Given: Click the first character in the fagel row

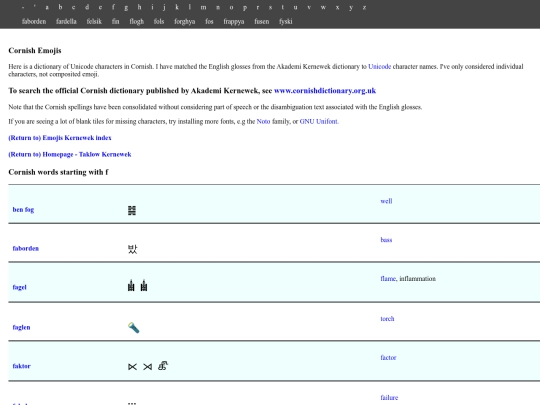Looking at the screenshot, I should click(131, 285).
